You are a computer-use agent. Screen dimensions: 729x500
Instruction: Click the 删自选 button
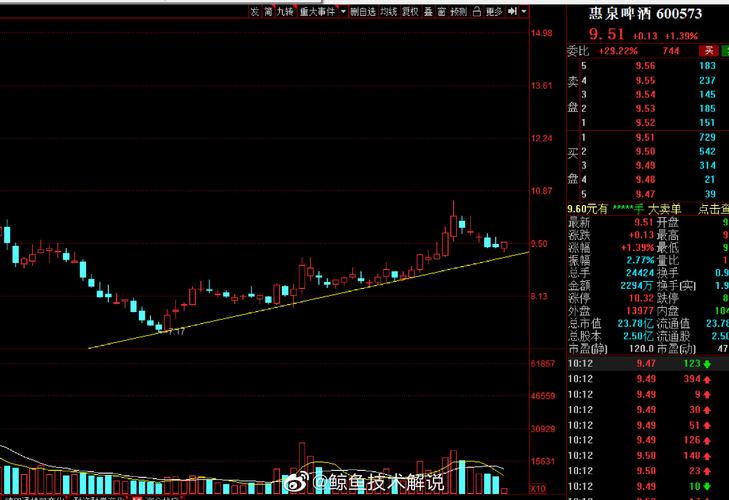pos(363,12)
